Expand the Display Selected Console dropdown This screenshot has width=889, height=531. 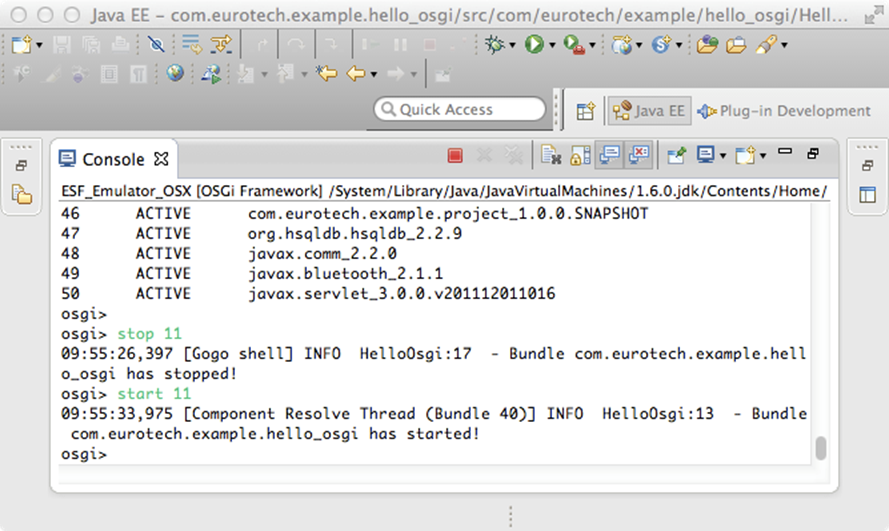pos(723,156)
